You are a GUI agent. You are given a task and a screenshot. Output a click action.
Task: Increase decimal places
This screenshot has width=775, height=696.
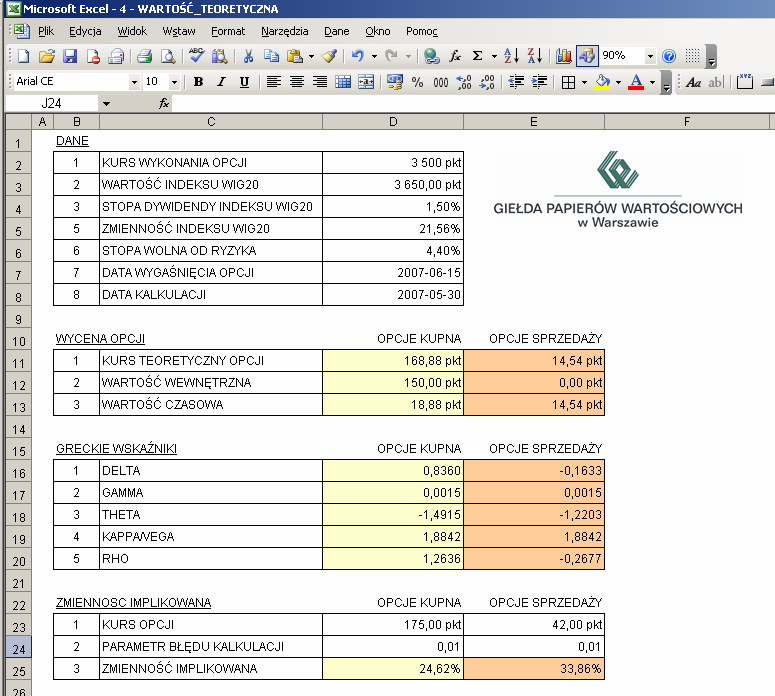tap(464, 82)
